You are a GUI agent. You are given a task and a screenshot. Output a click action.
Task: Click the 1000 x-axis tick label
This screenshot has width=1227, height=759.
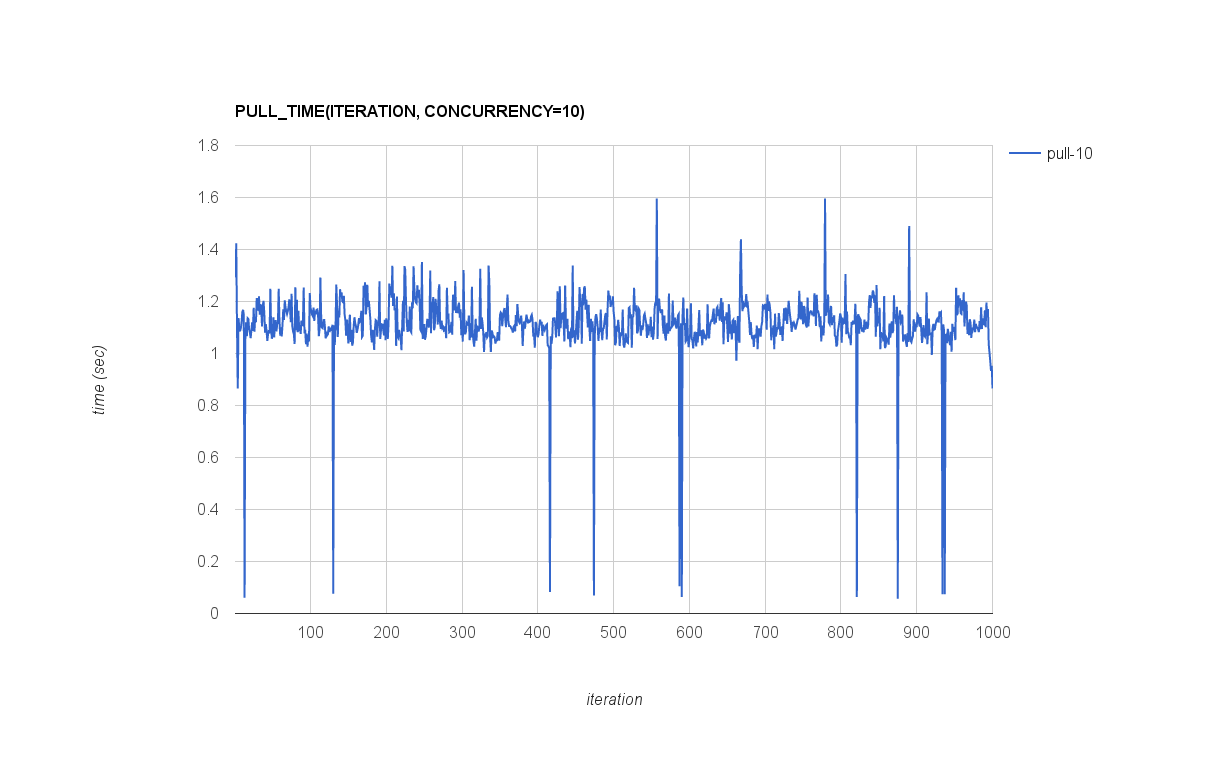[992, 632]
